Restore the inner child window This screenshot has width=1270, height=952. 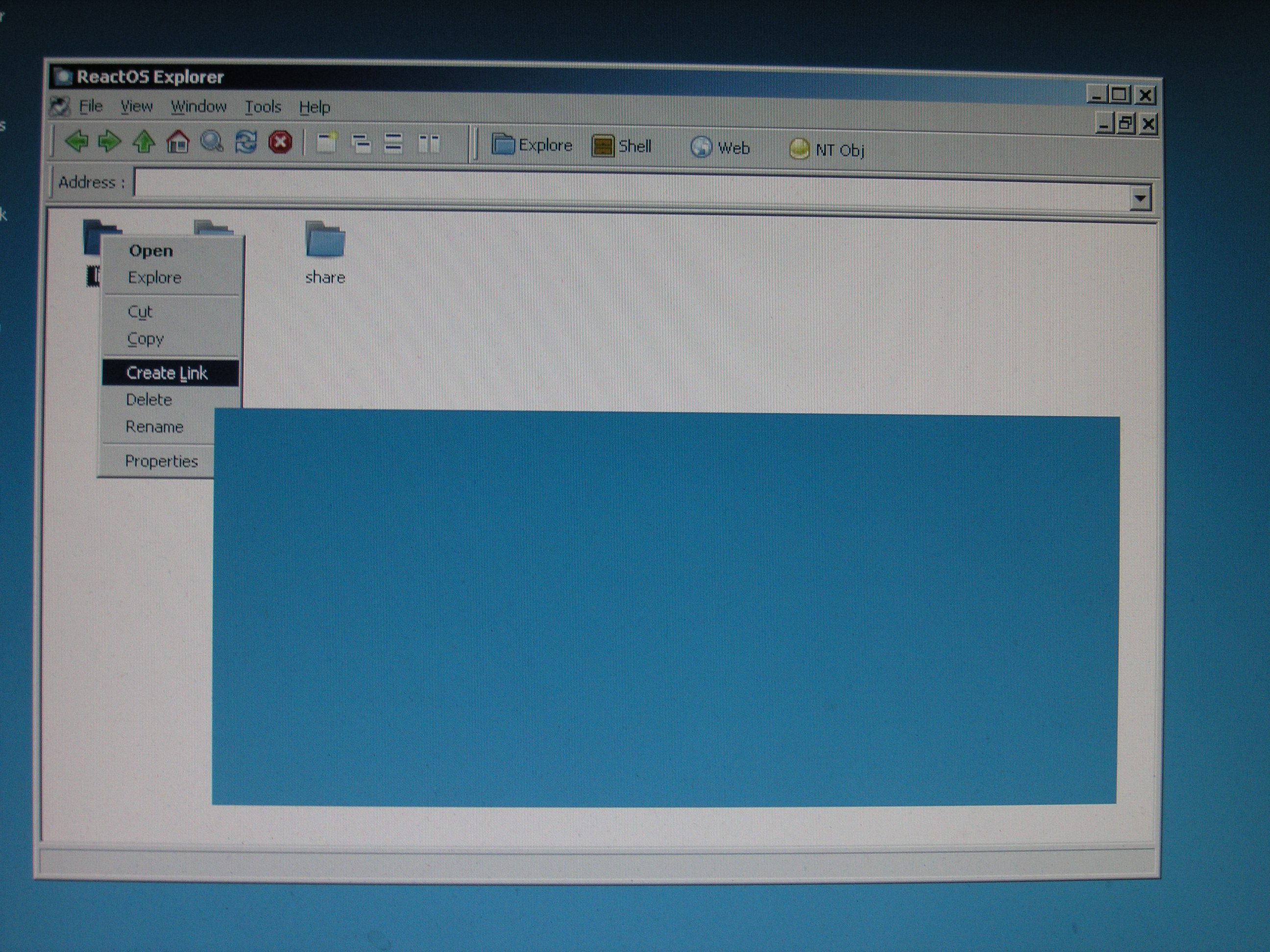point(1125,124)
